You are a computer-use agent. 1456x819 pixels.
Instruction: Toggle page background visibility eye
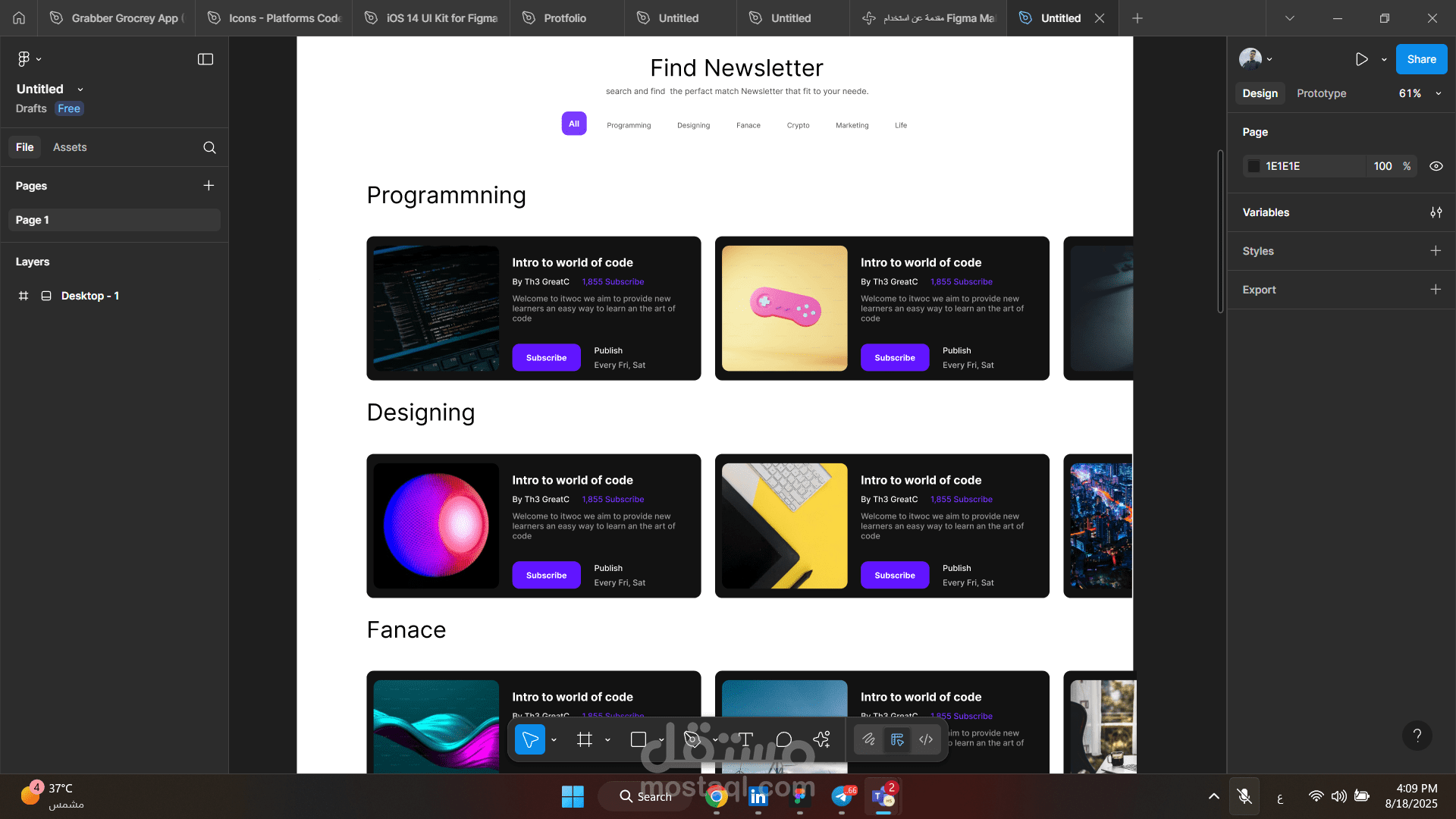pyautogui.click(x=1436, y=166)
